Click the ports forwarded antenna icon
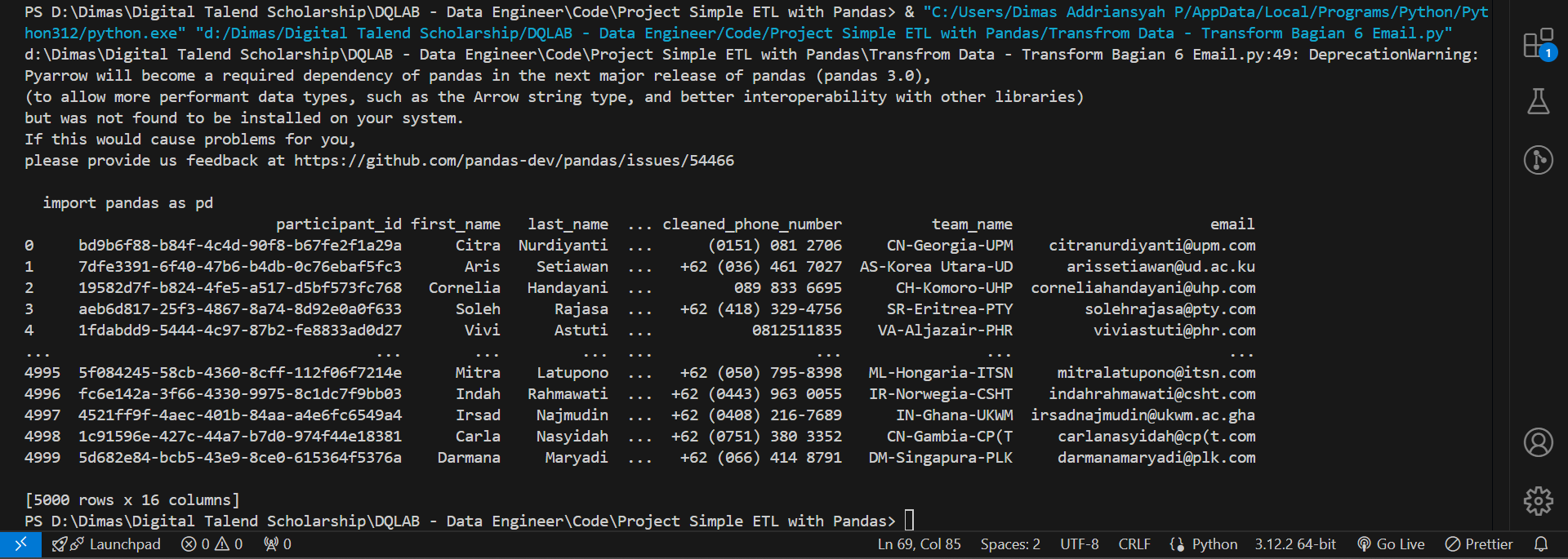The width and height of the screenshot is (1568, 559). coord(278,544)
